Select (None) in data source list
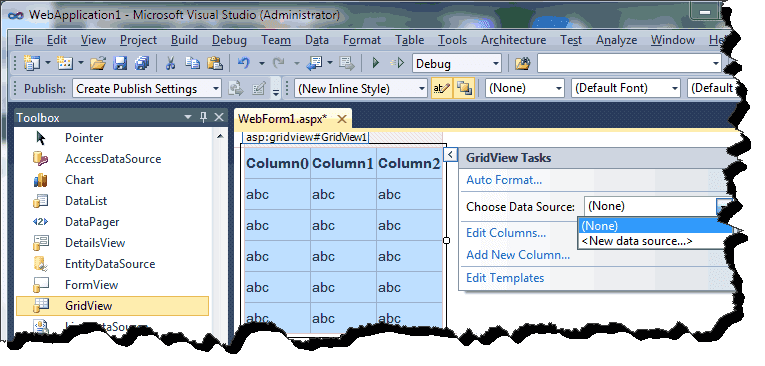Viewport: 765px width, 366px height. [x=655, y=226]
